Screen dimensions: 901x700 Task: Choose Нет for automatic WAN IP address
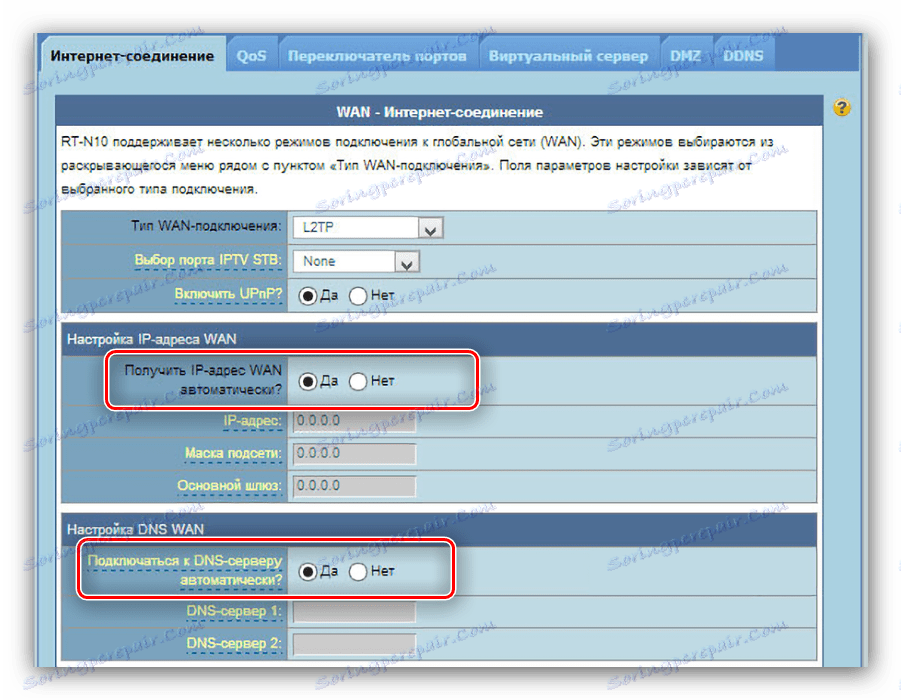coord(357,381)
